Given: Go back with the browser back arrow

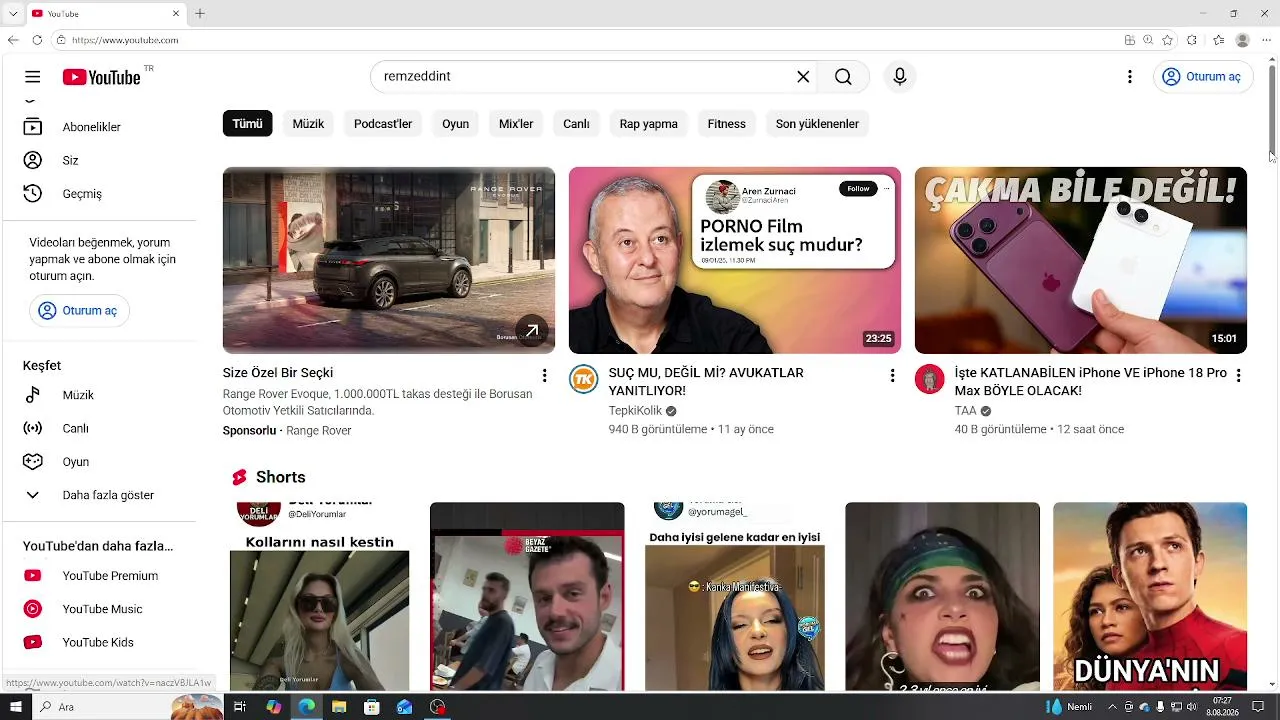Looking at the screenshot, I should coord(13,40).
